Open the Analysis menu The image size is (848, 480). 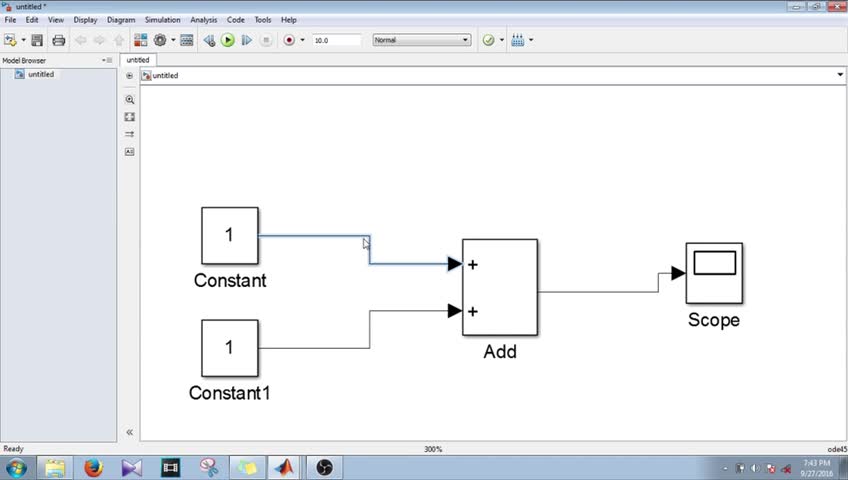203,19
